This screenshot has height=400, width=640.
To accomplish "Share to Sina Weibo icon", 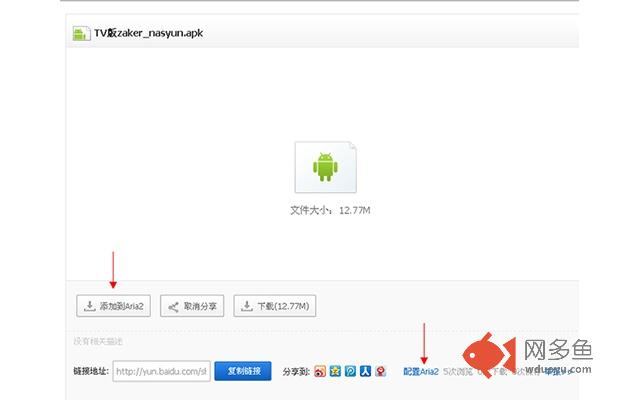I will [x=320, y=371].
